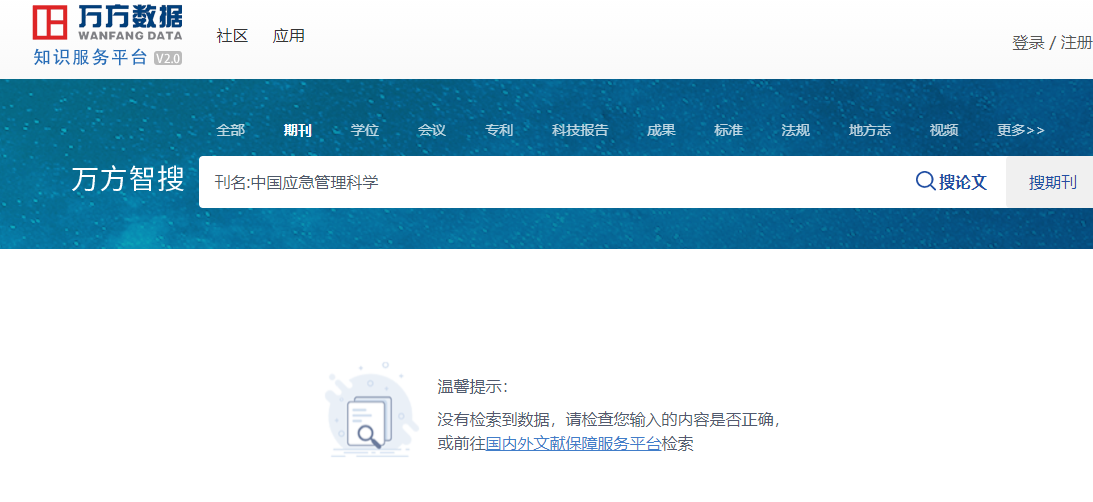Open the 社区 menu item
The width and height of the screenshot is (1093, 502).
(232, 36)
